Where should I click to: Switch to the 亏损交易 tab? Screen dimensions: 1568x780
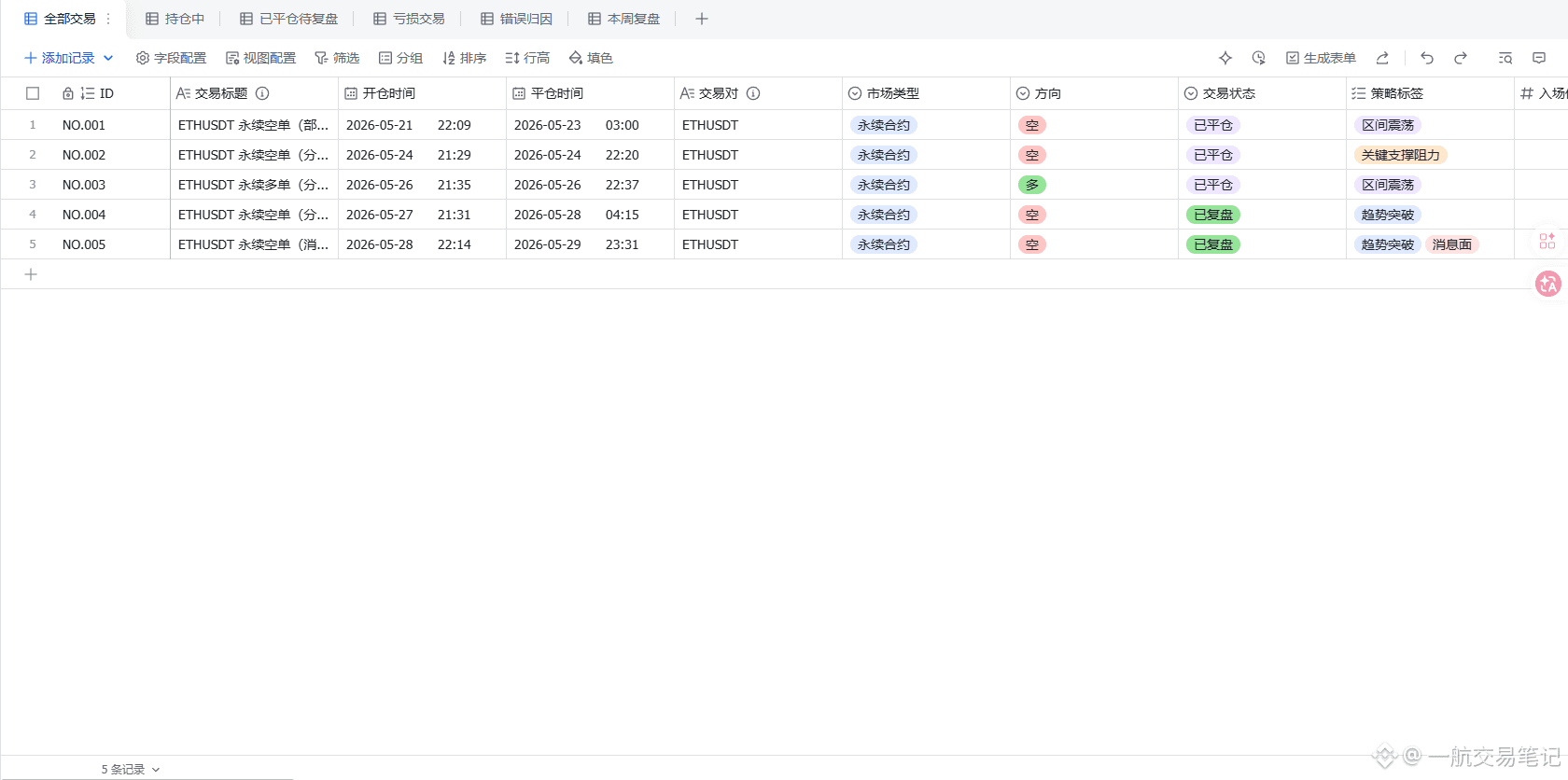[x=409, y=19]
